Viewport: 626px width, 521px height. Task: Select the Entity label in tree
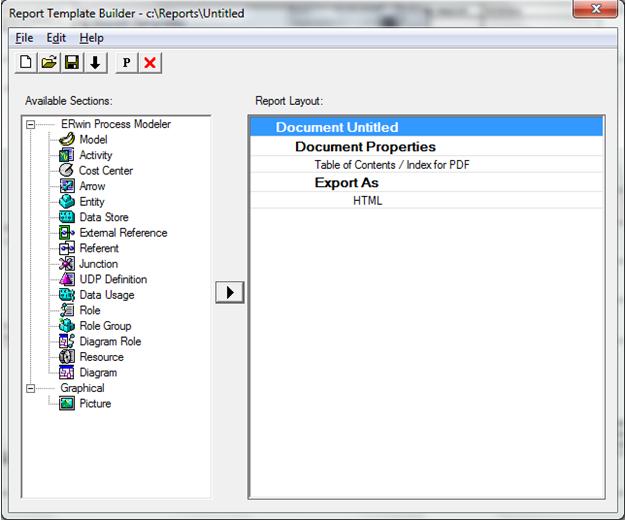[92, 202]
